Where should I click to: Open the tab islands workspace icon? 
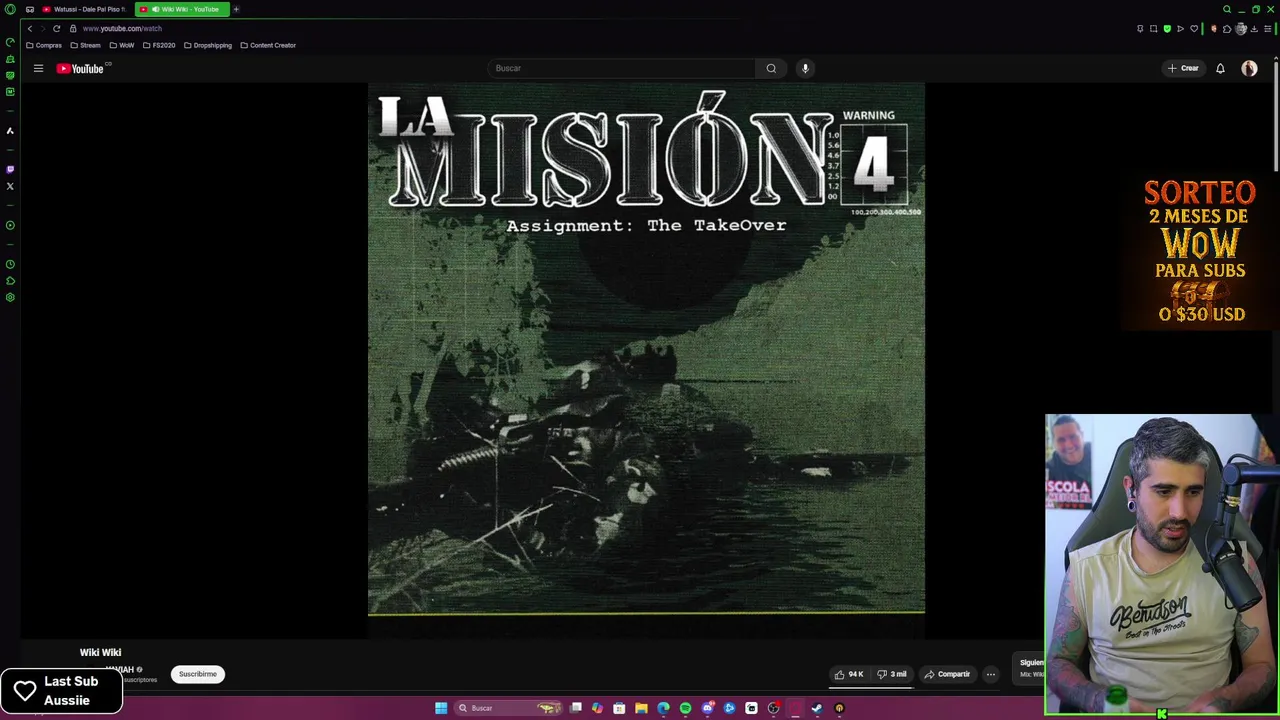coord(30,9)
